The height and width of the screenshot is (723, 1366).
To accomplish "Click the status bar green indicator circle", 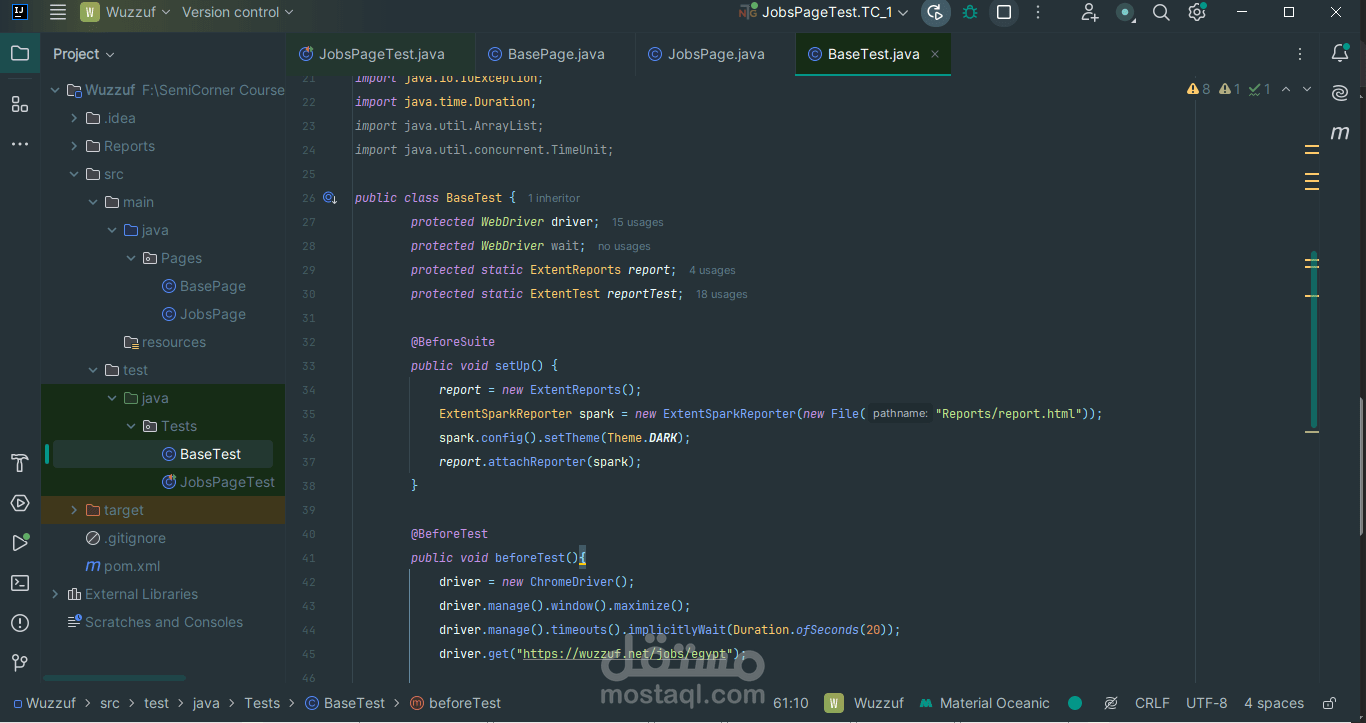I will (x=1075, y=703).
